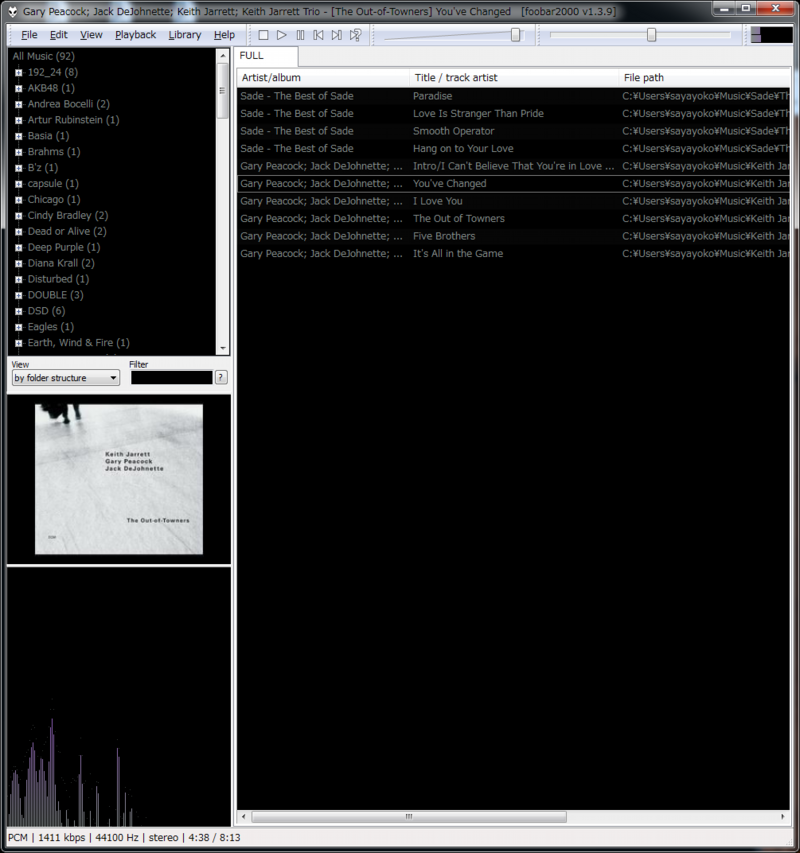This screenshot has width=800, height=853.
Task: Stop playback with the Stop button
Action: pyautogui.click(x=263, y=35)
